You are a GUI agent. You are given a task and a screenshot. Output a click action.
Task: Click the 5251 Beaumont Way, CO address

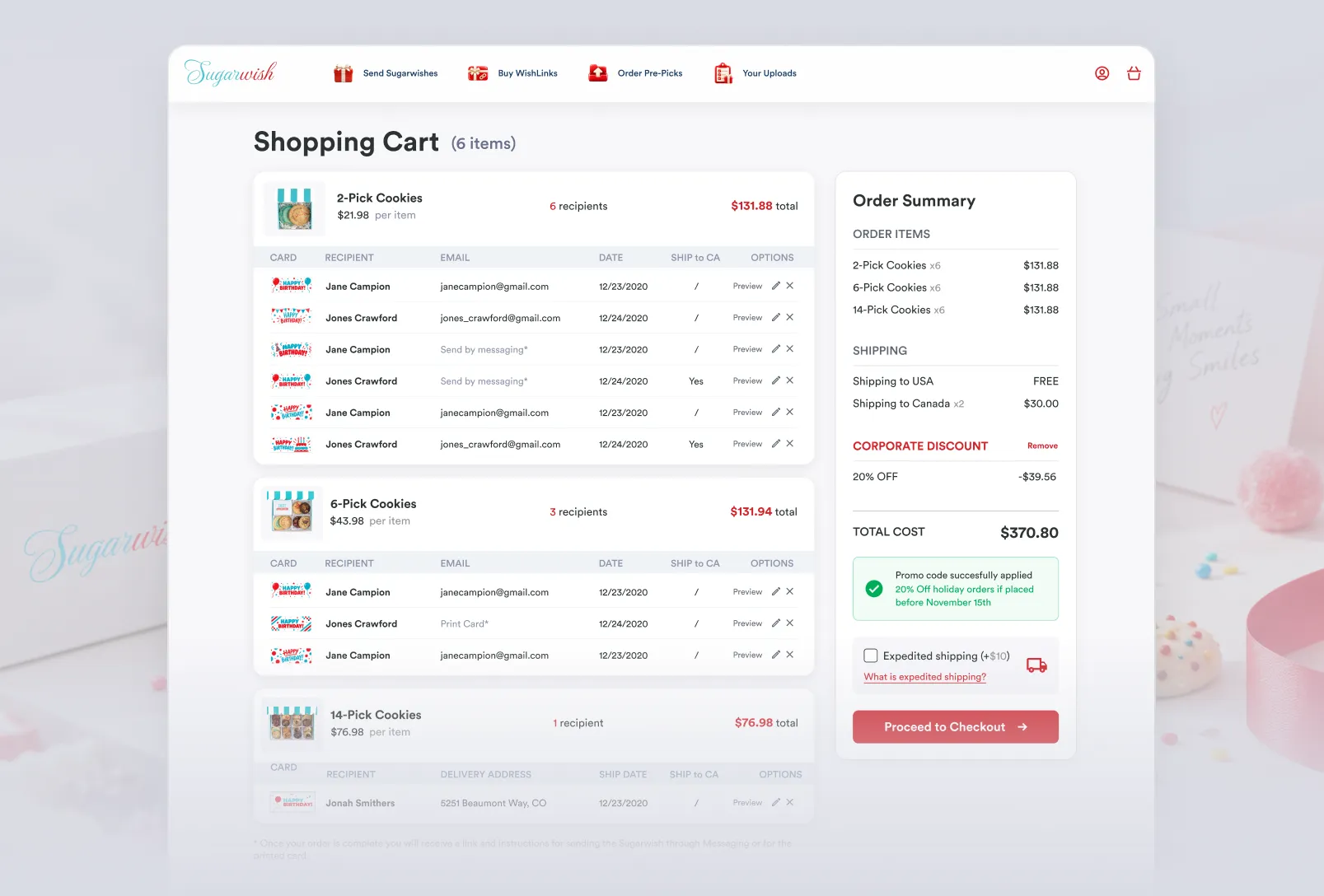(x=494, y=803)
